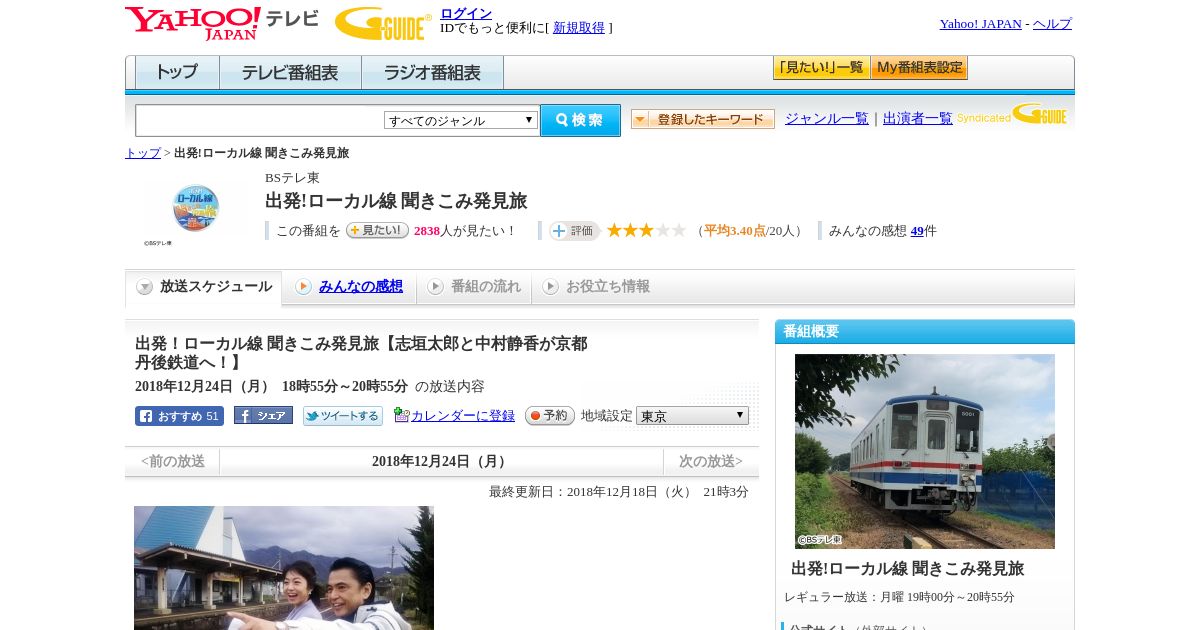Select the 放送スケジュール tab
This screenshot has height=630, width=1200.
(203, 287)
